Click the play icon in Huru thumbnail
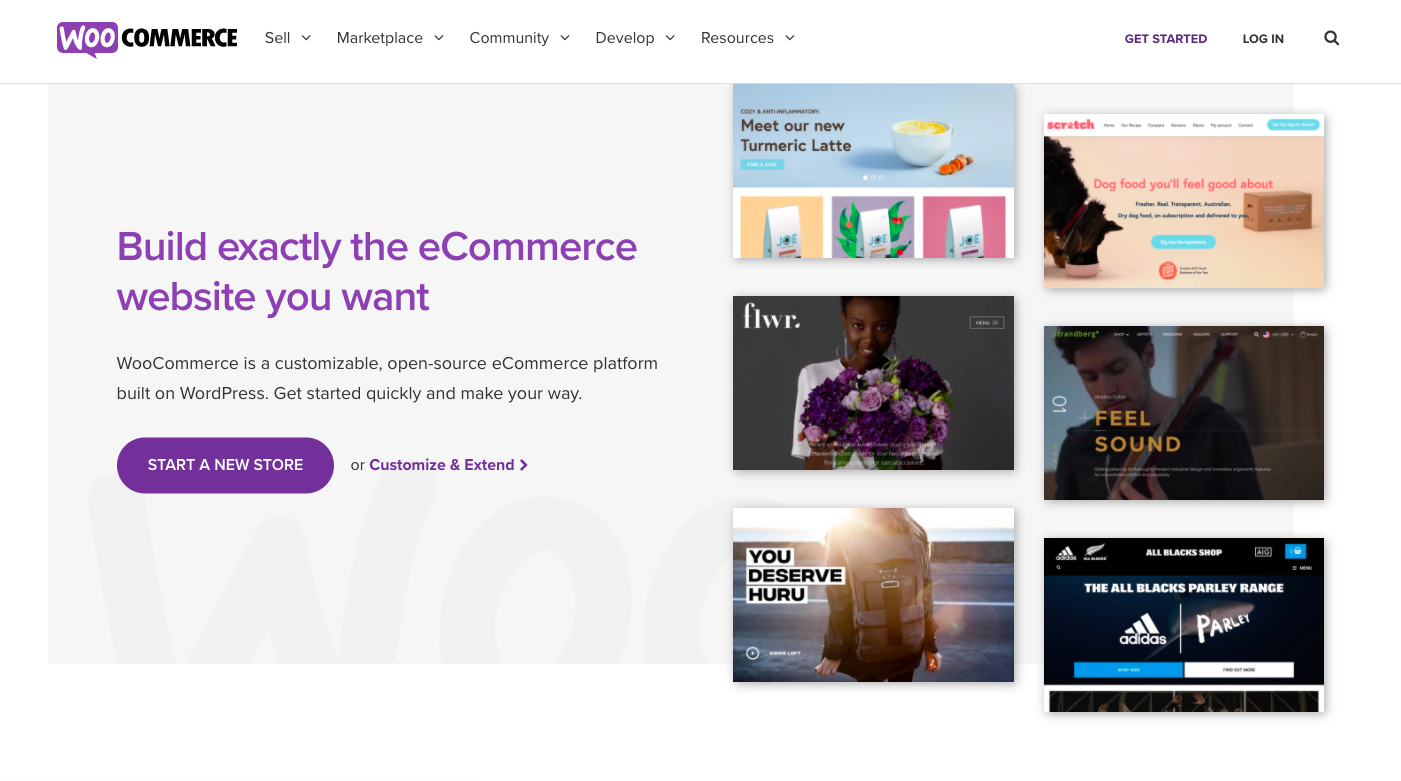Screen dimensions: 1401x781 point(753,653)
